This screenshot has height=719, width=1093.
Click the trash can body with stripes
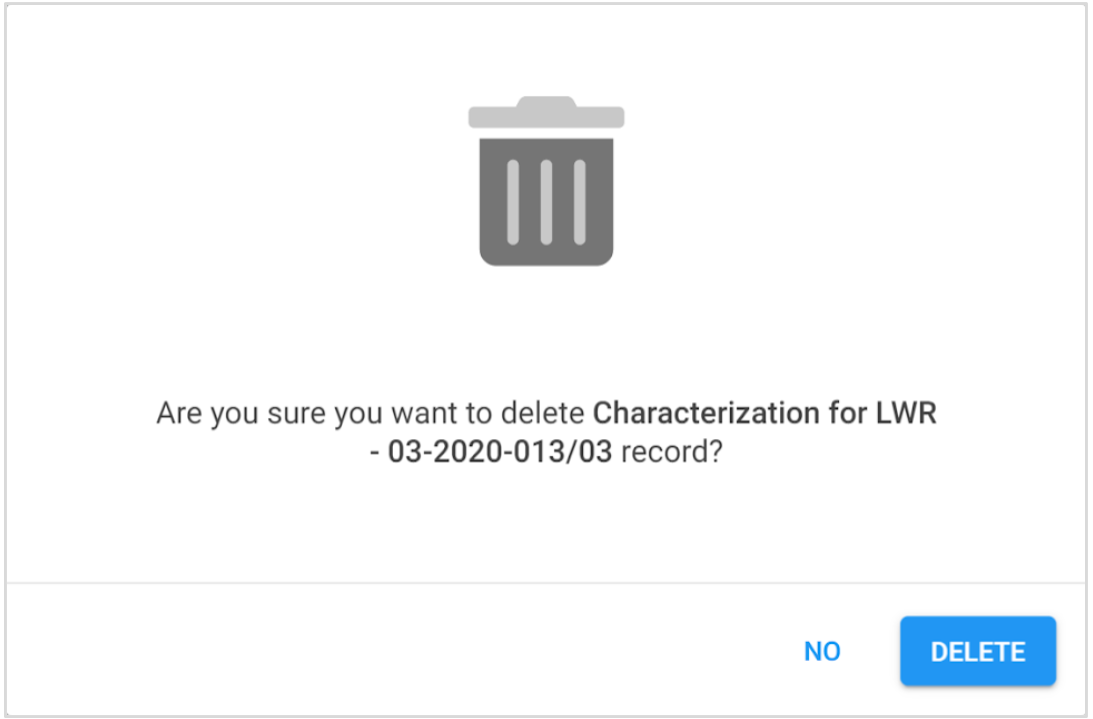click(x=546, y=202)
